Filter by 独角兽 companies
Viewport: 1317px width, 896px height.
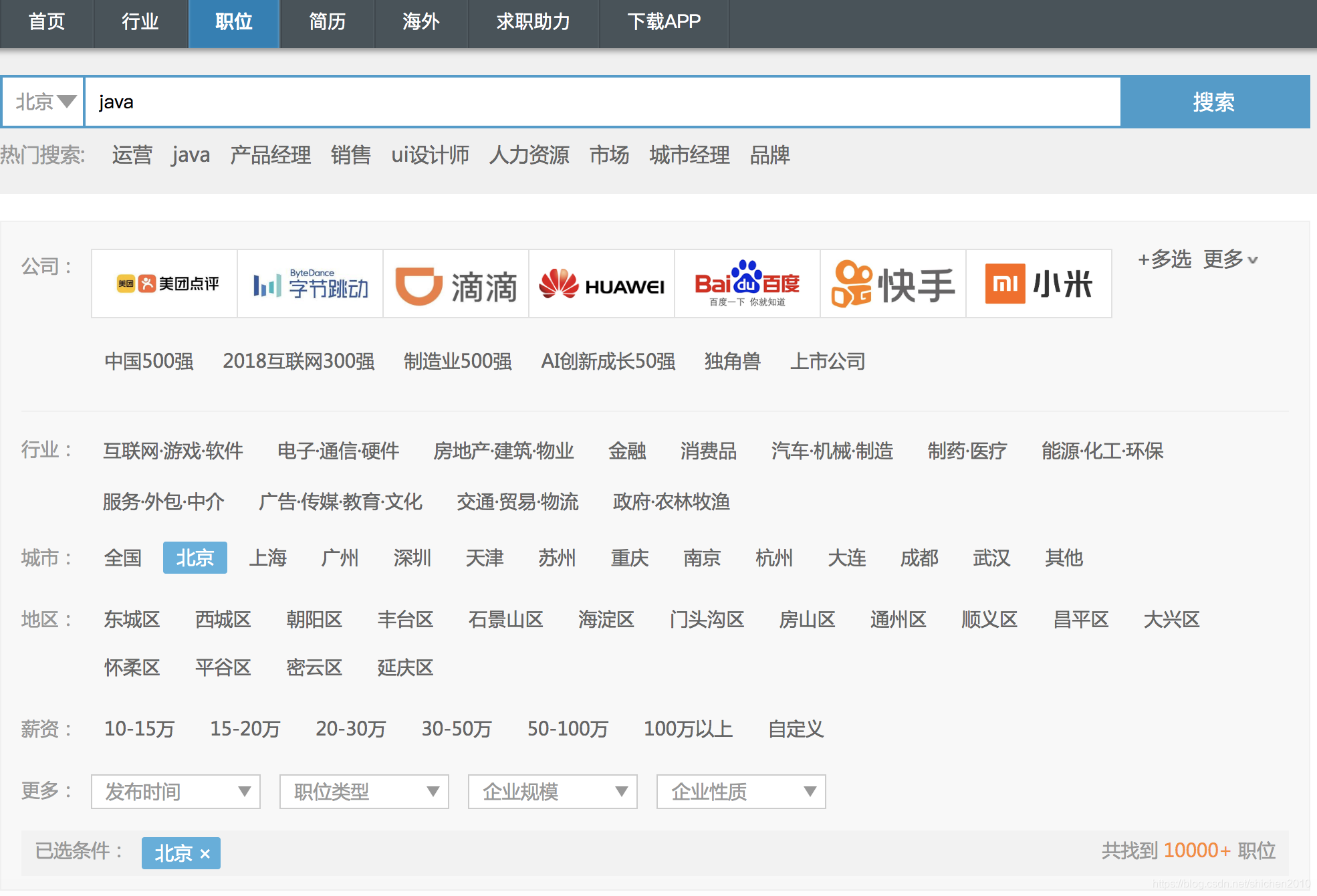pyautogui.click(x=733, y=361)
